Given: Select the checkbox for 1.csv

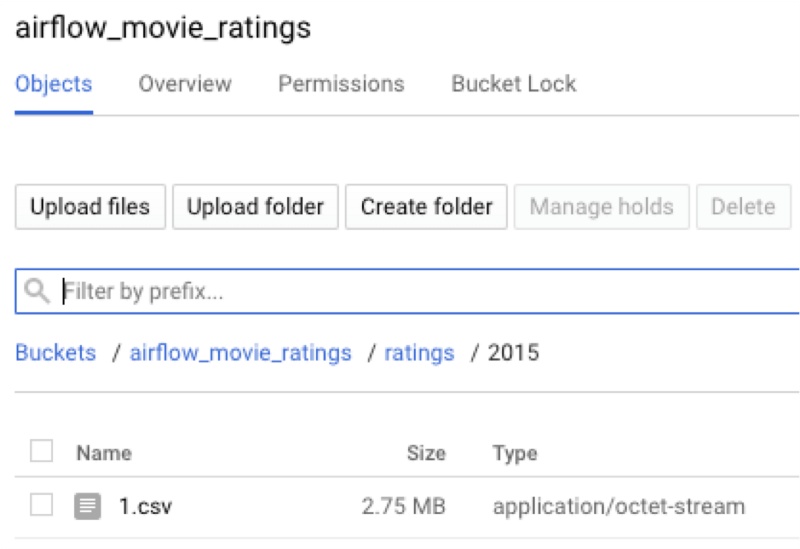Looking at the screenshot, I should tap(41, 506).
